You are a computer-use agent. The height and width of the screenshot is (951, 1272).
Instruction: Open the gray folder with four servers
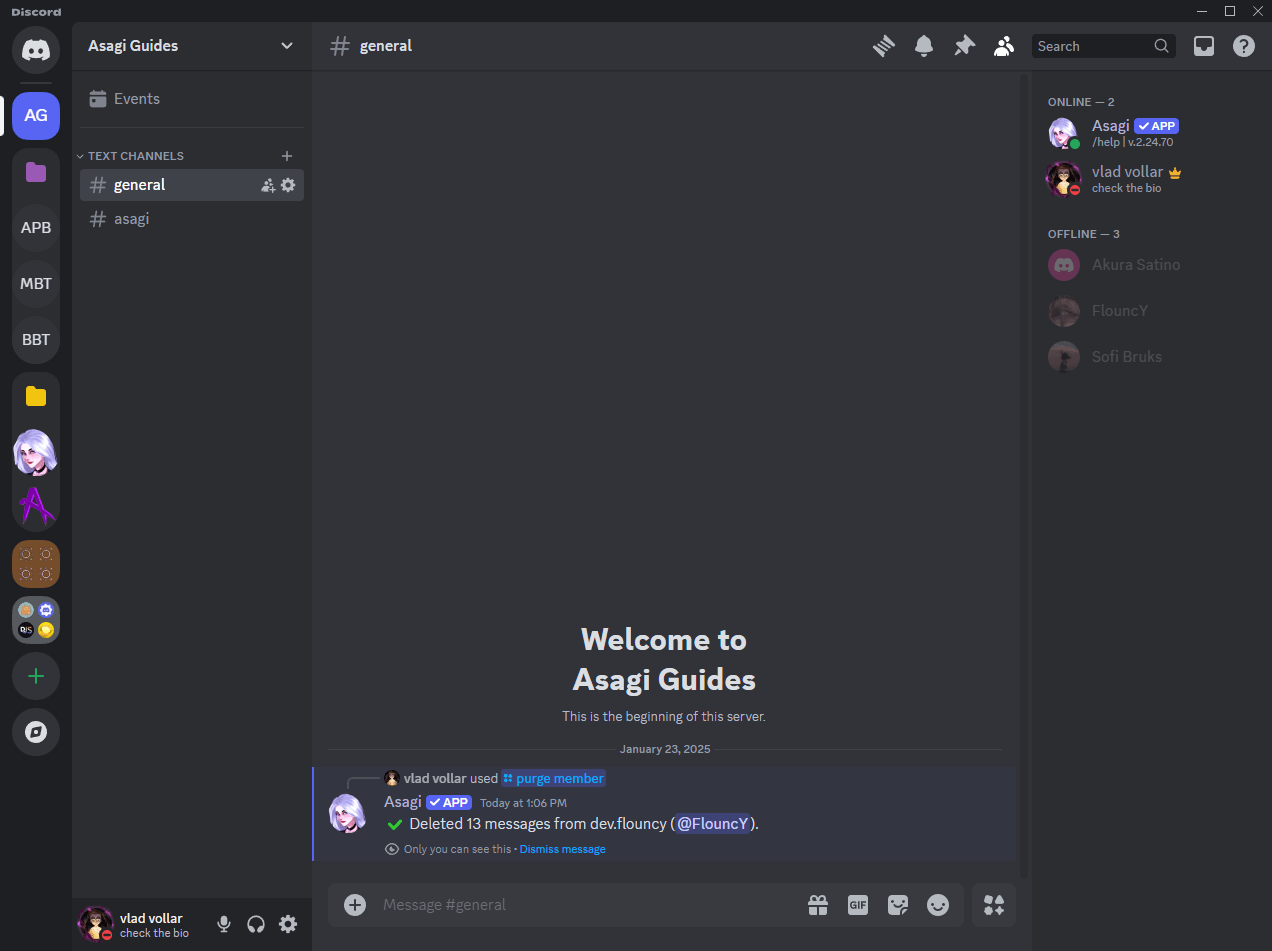[36, 620]
